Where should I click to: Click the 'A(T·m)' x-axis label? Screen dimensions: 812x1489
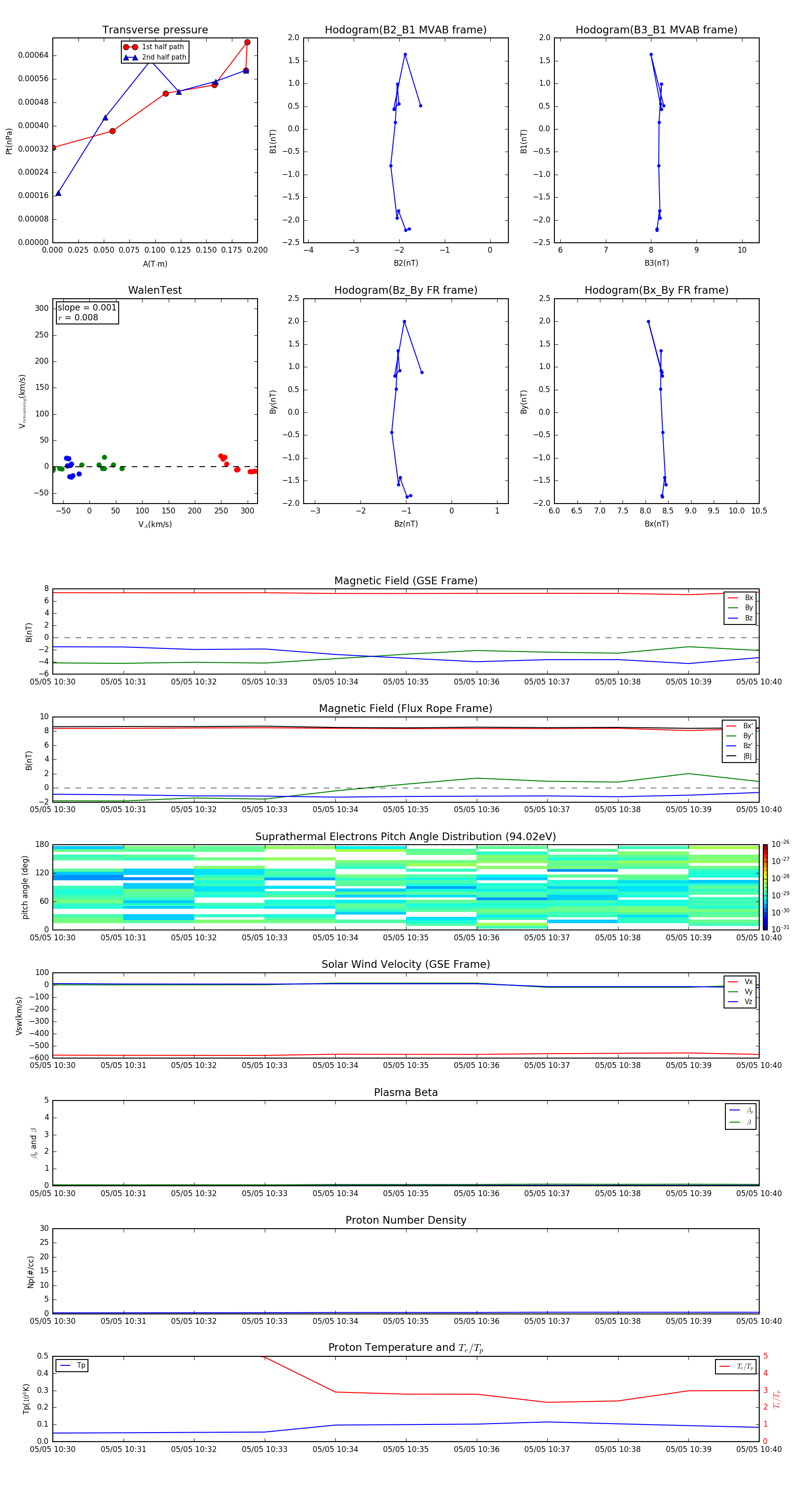click(155, 264)
